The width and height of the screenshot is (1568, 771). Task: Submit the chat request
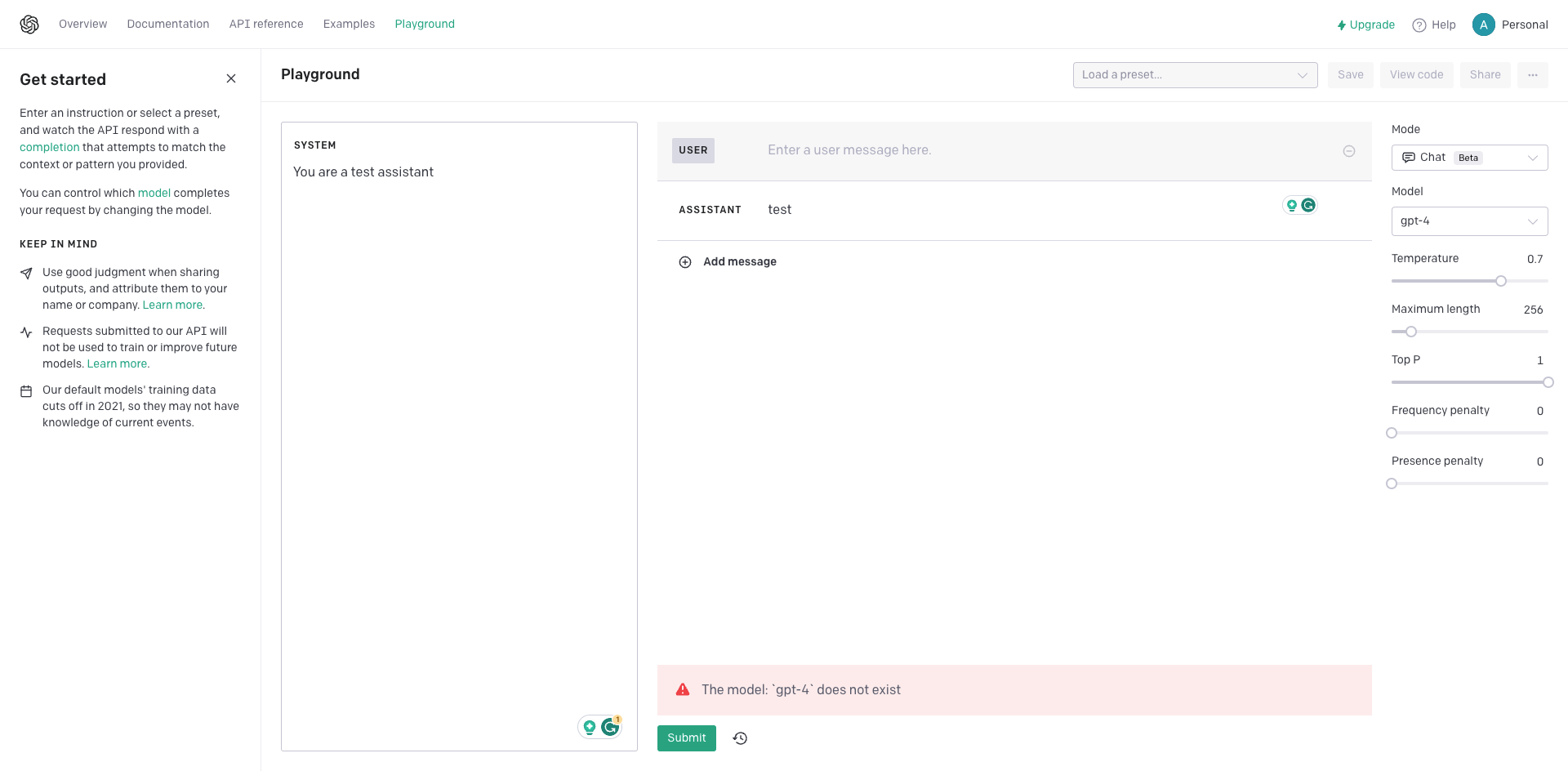687,738
